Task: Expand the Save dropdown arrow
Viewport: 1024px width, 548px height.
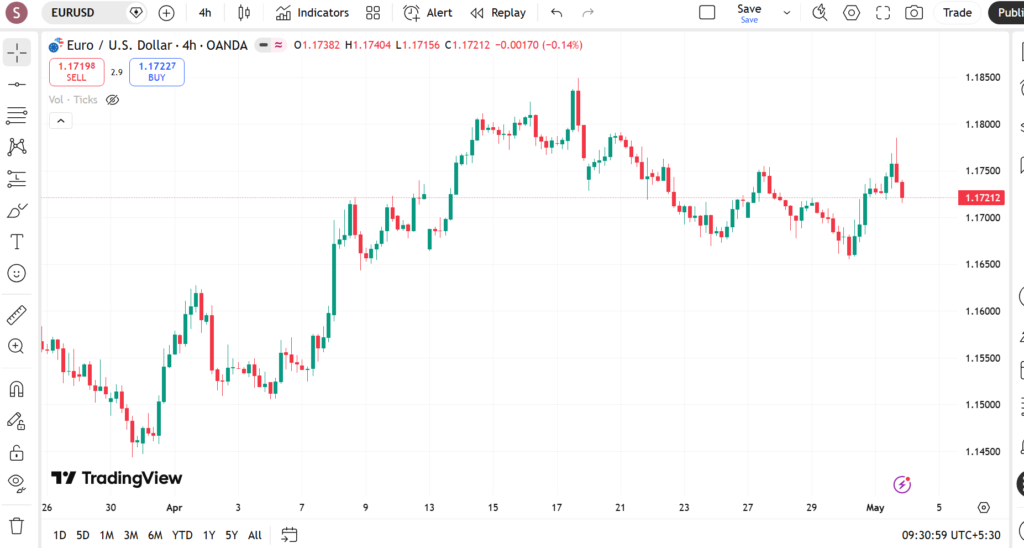Action: 787,12
